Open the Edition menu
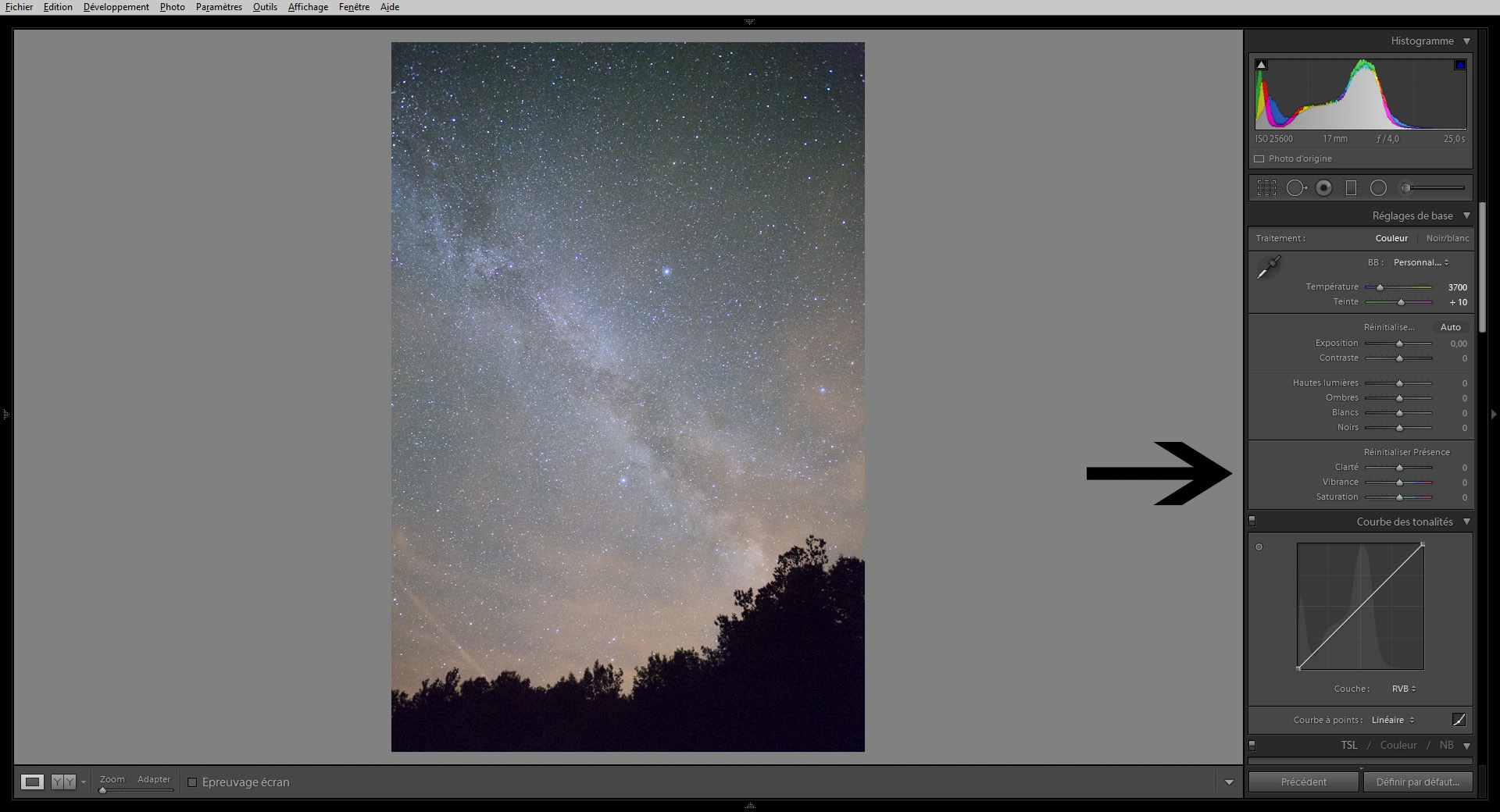 58,7
